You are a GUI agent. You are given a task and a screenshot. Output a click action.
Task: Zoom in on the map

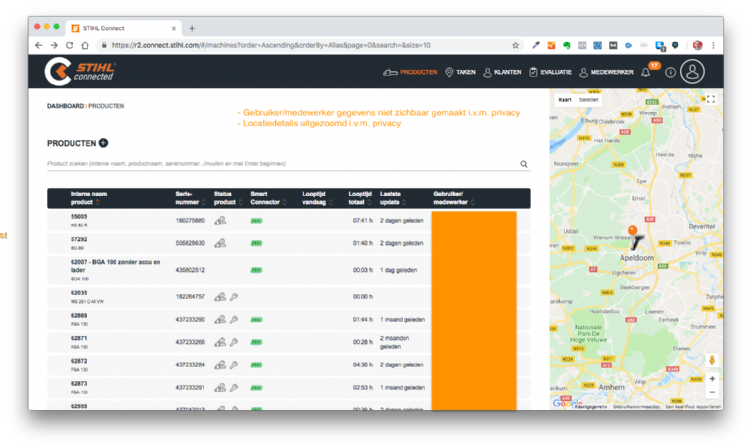(711, 379)
